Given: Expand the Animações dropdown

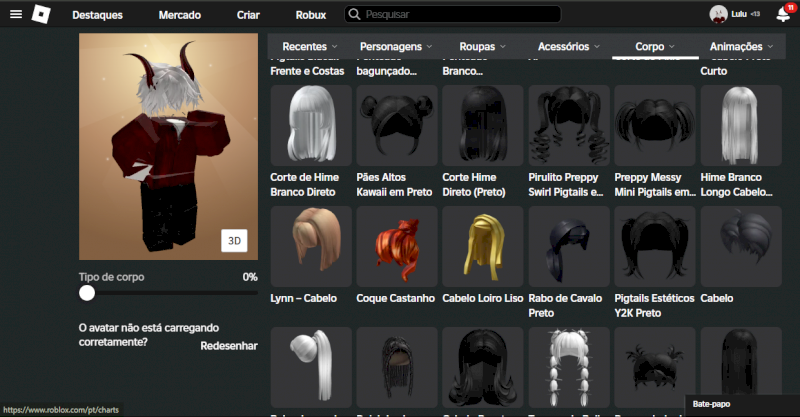Looking at the screenshot, I should pos(741,46).
